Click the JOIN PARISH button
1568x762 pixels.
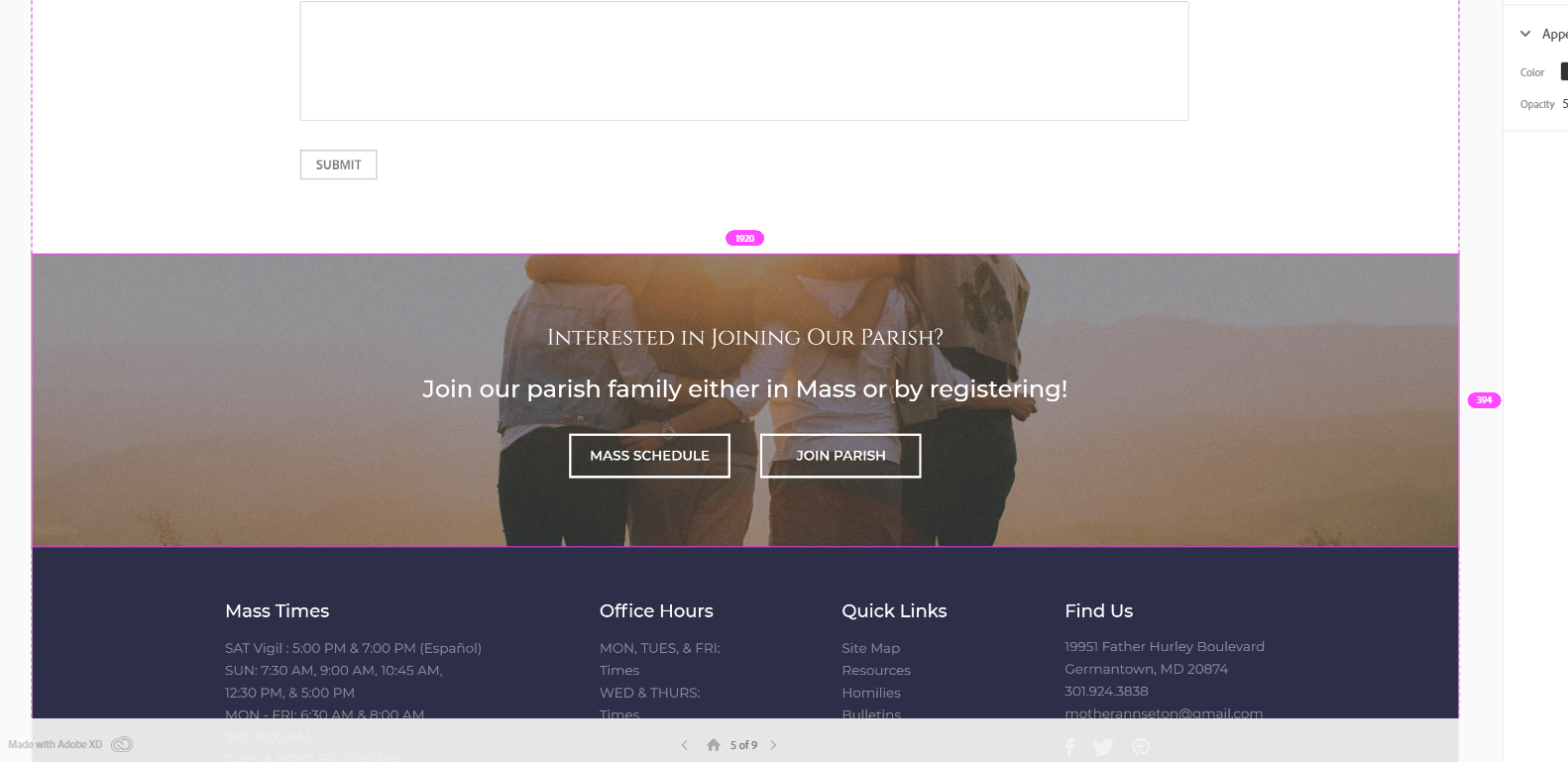pyautogui.click(x=840, y=456)
